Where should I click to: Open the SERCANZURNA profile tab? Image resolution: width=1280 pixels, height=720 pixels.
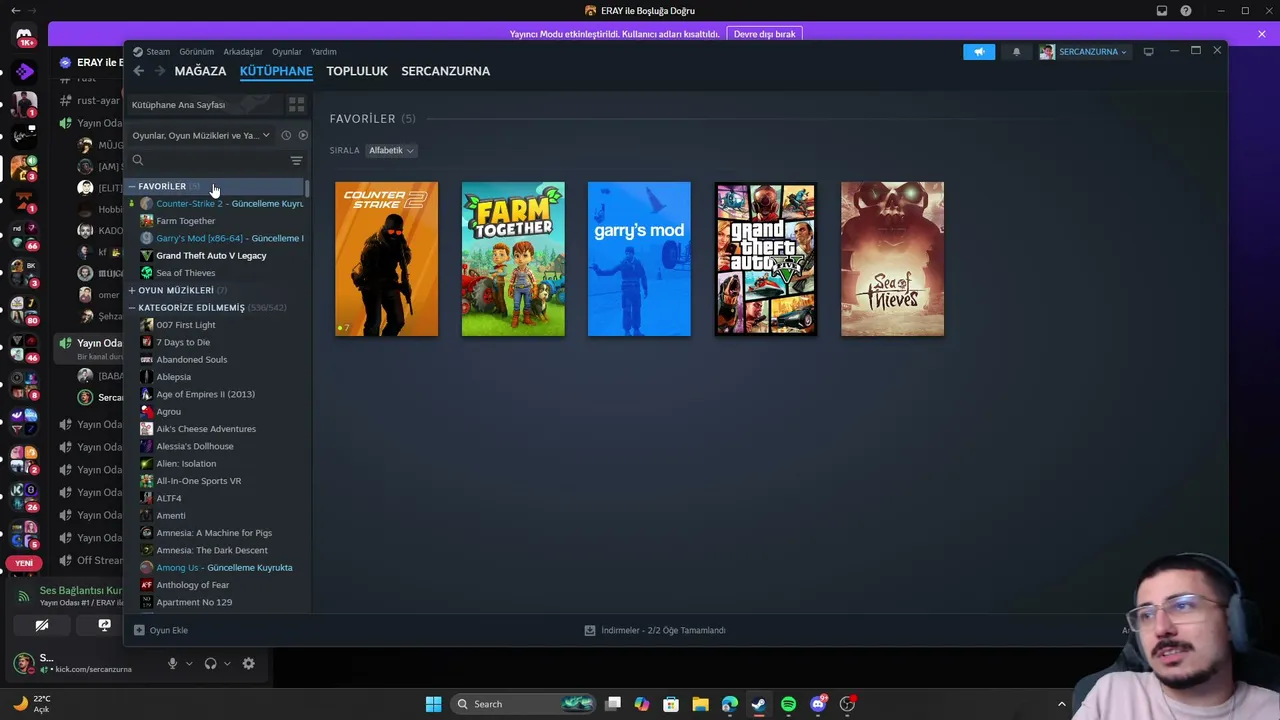[445, 71]
